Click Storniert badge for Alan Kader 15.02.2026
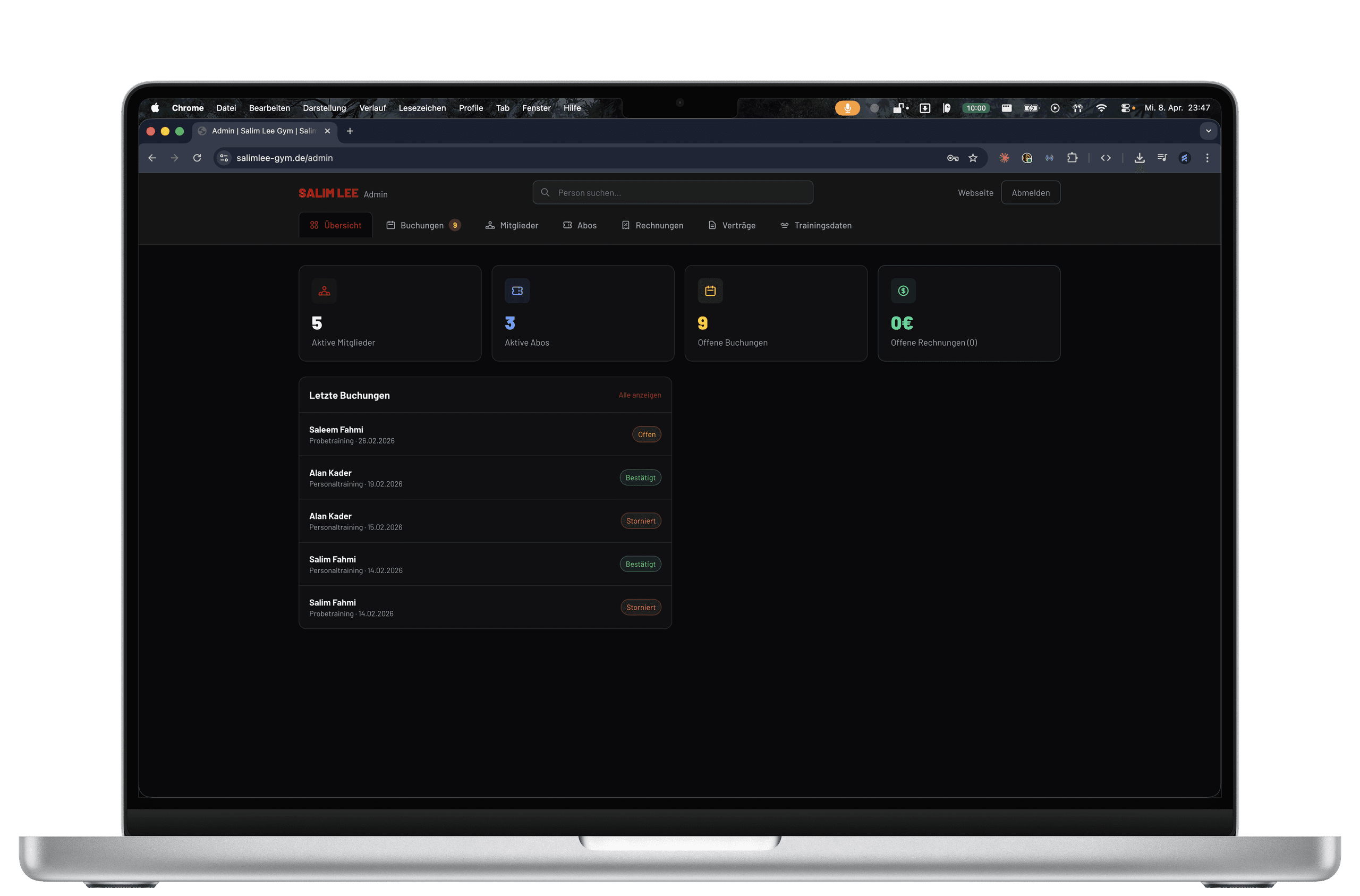1360x896 pixels. coord(641,521)
